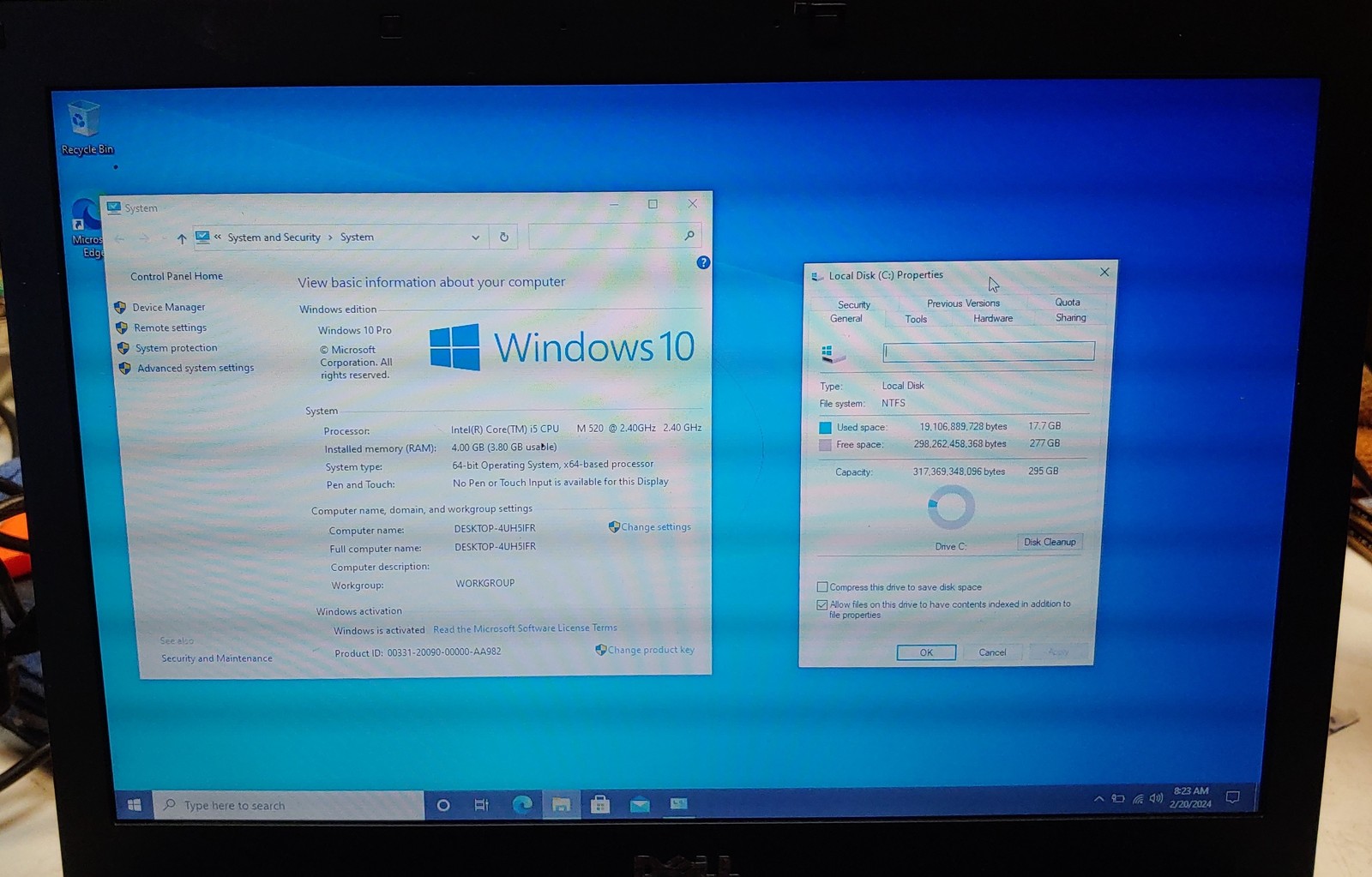Click Change product key link
This screenshot has width=1372, height=877.
point(651,650)
